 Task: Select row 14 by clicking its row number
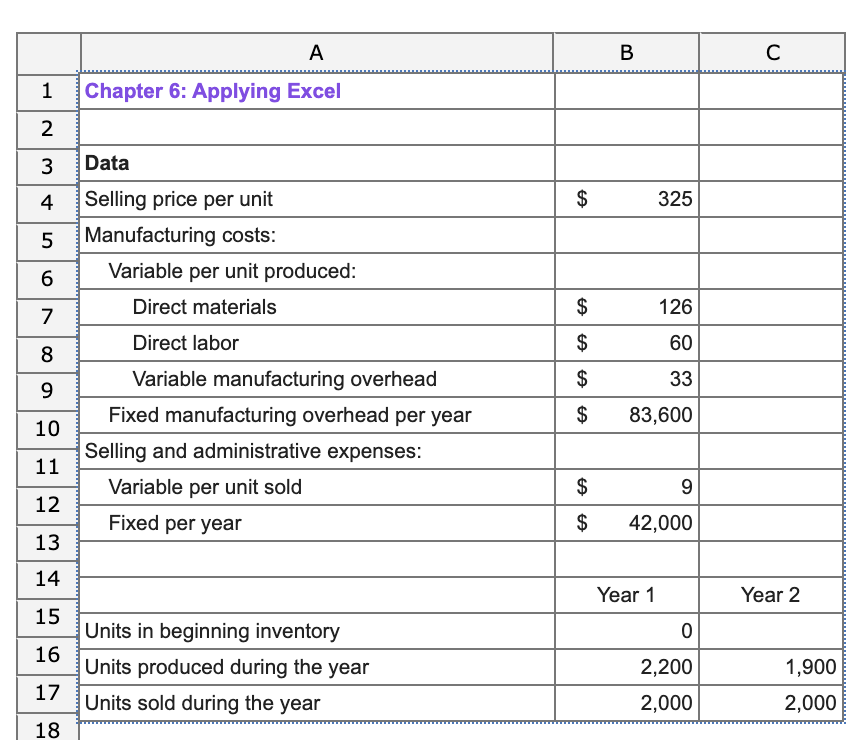click(46, 579)
